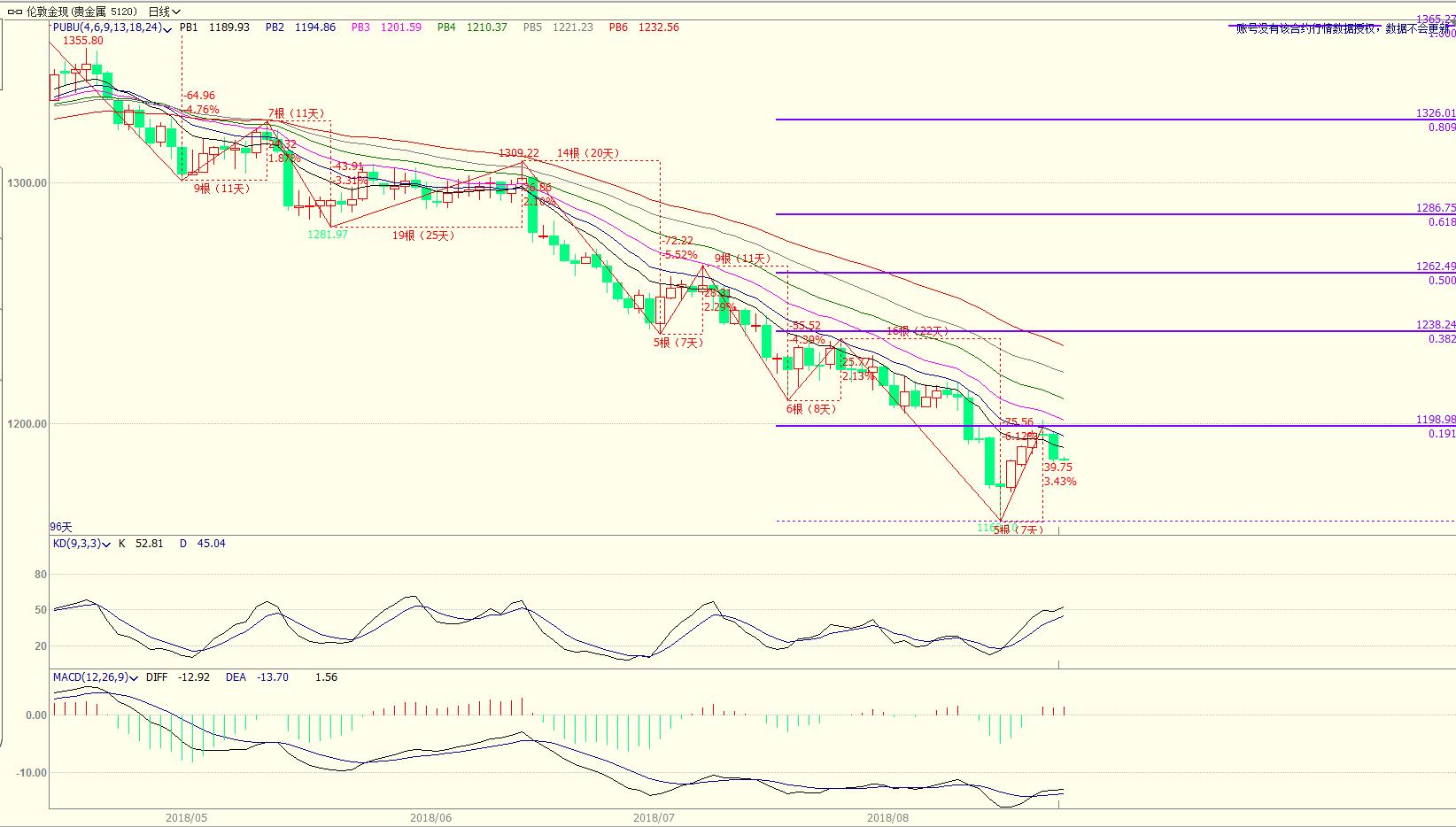Click the 6根（8天） swing annotation
Image resolution: width=1456 pixels, height=827 pixels.
pyautogui.click(x=811, y=409)
